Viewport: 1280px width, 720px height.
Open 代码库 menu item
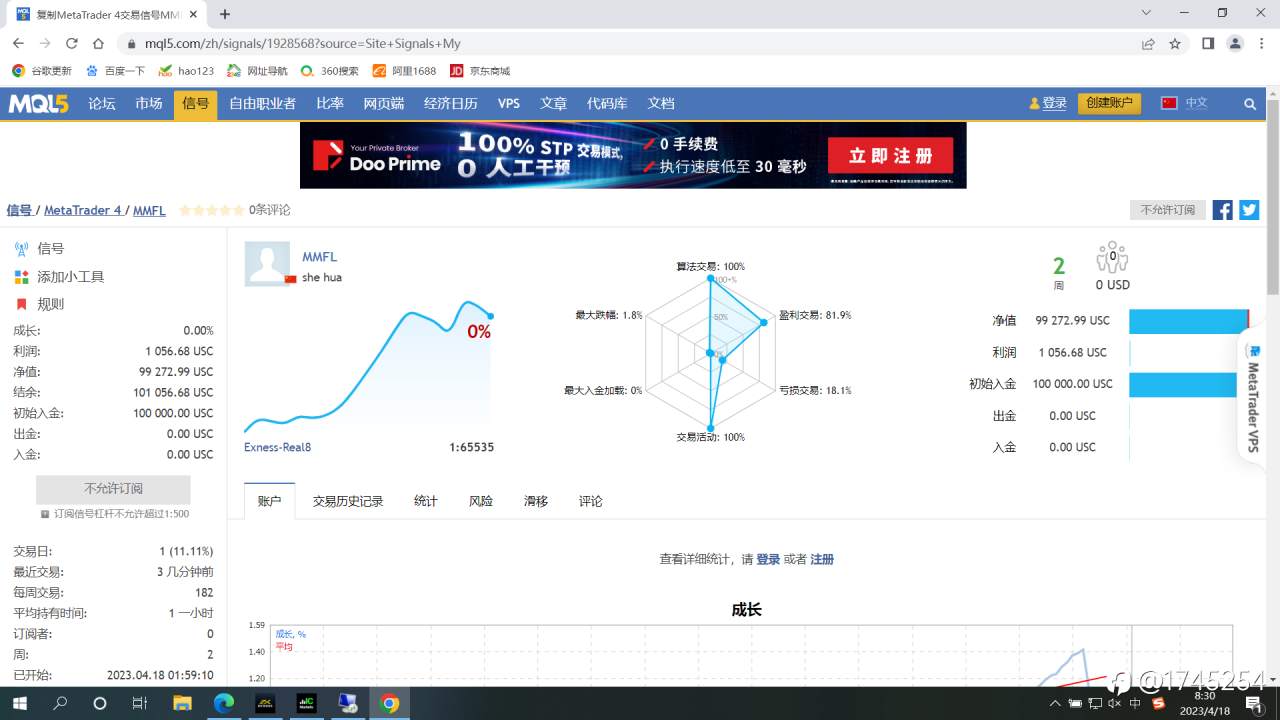click(x=607, y=103)
